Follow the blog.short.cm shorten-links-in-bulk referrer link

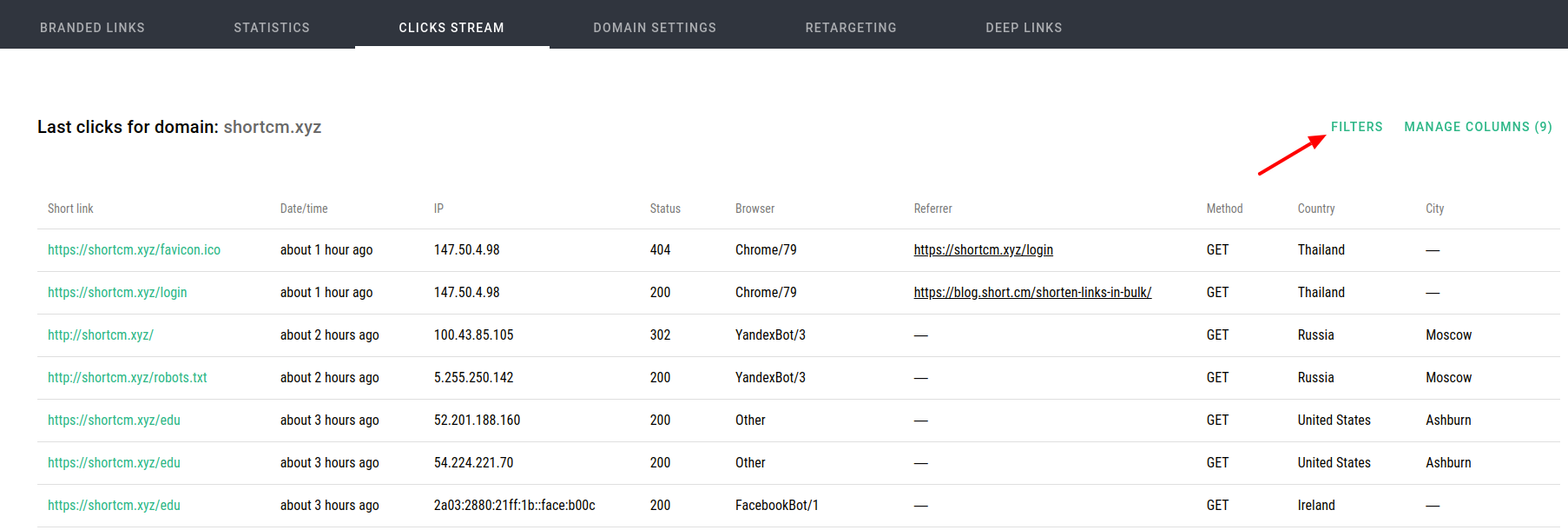click(x=1032, y=293)
